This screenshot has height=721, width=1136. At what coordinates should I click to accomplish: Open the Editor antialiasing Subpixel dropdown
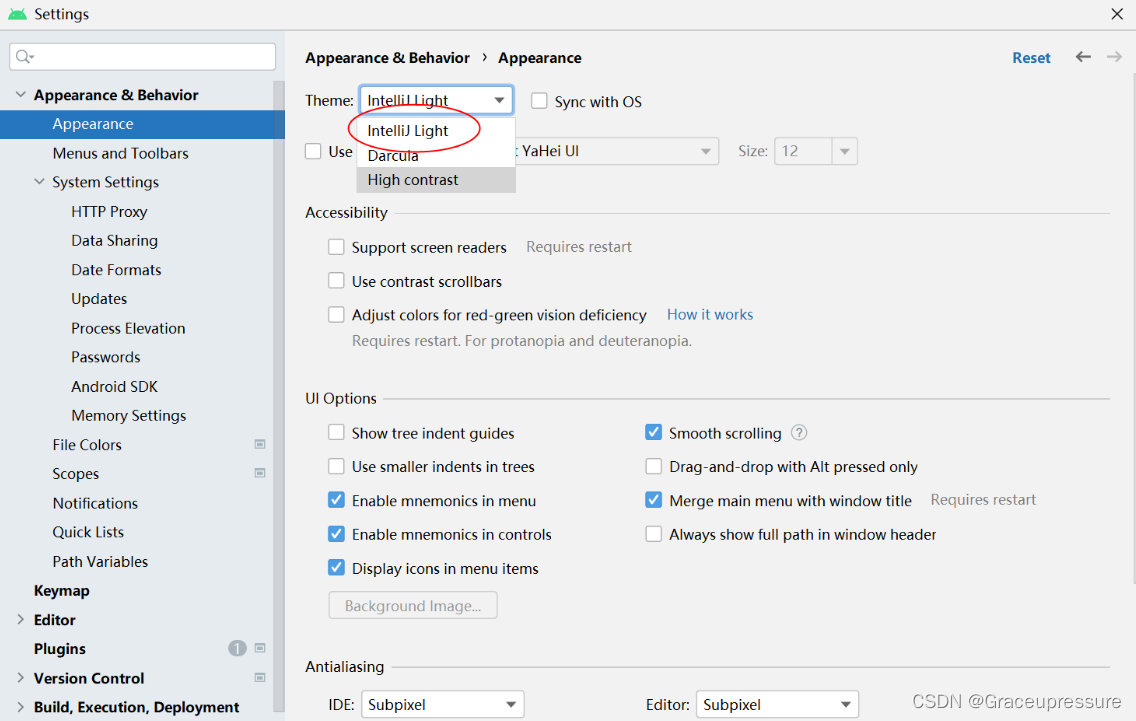[777, 704]
